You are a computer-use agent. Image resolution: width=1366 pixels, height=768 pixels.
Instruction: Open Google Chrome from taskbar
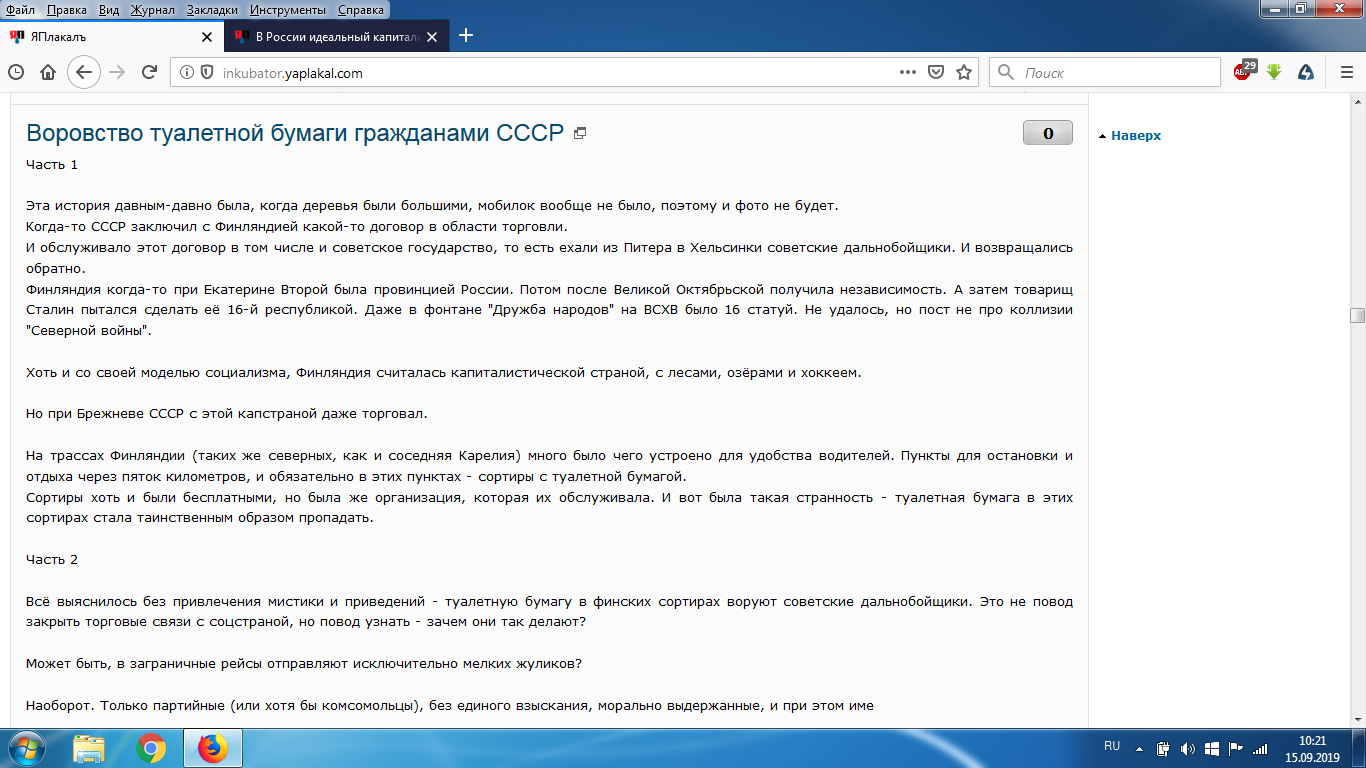[x=151, y=748]
